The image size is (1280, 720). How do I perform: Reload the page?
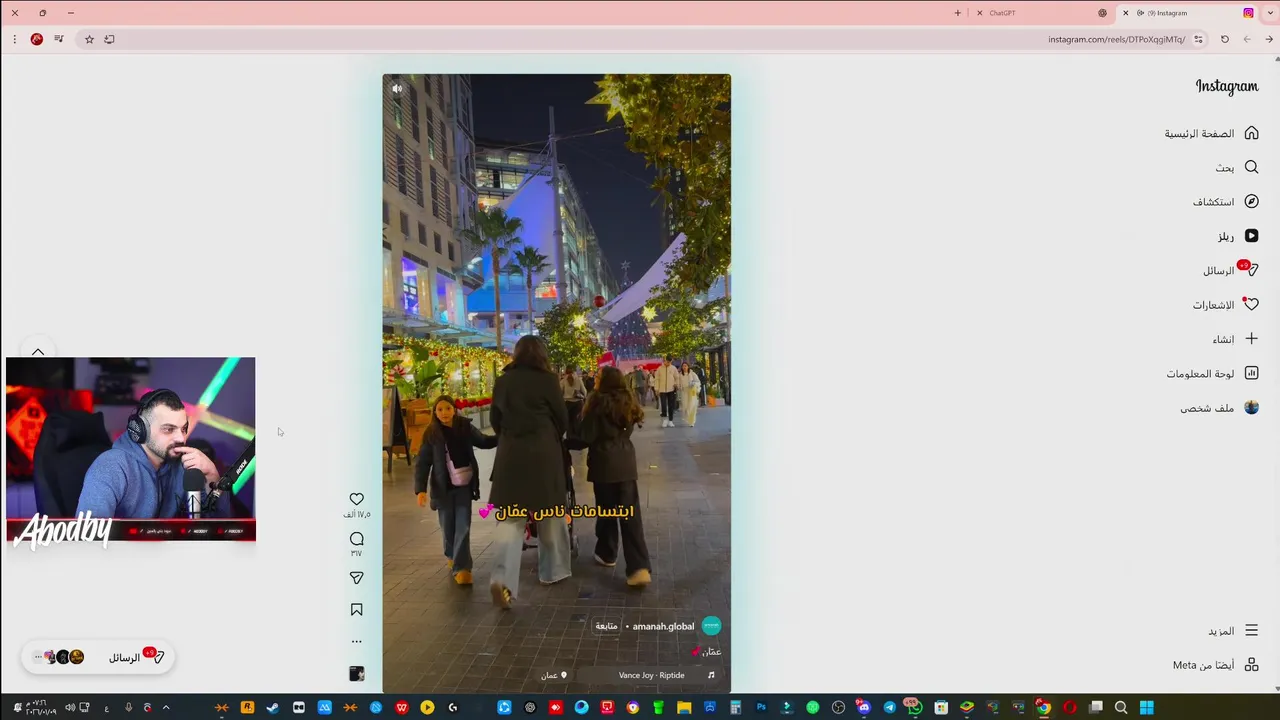click(x=1225, y=39)
